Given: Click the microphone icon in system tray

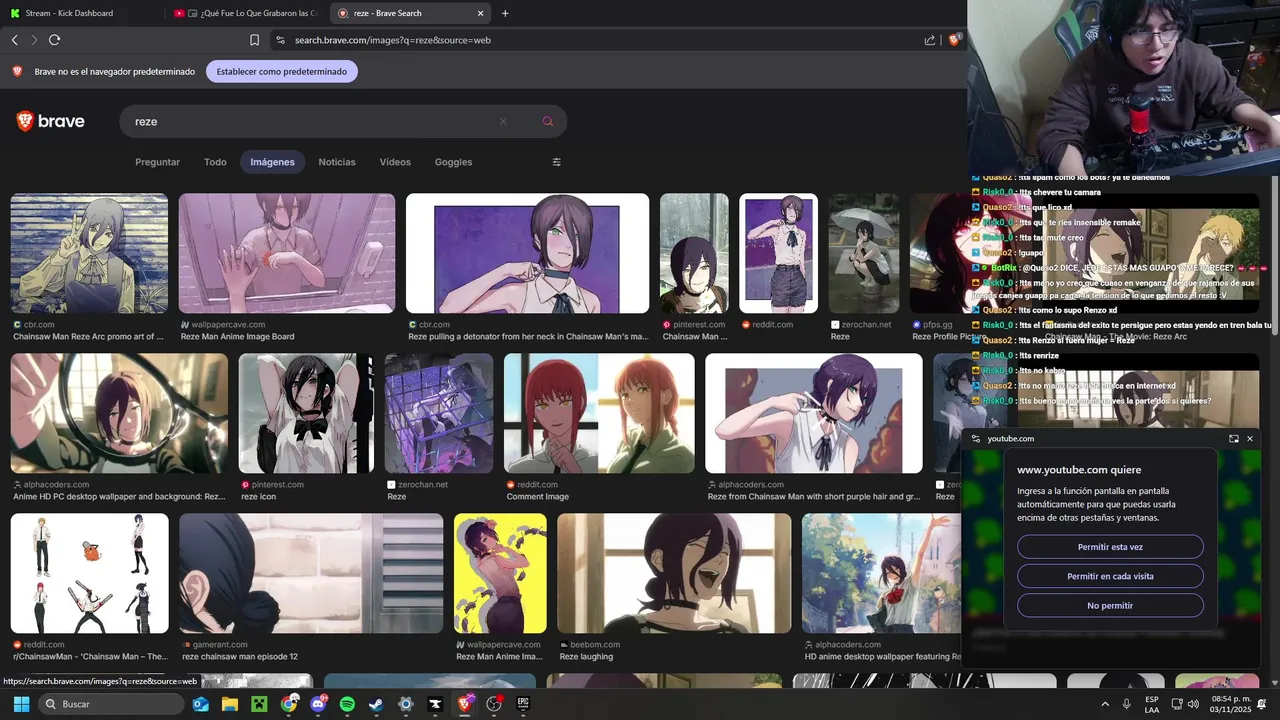Looking at the screenshot, I should click(x=1127, y=704).
